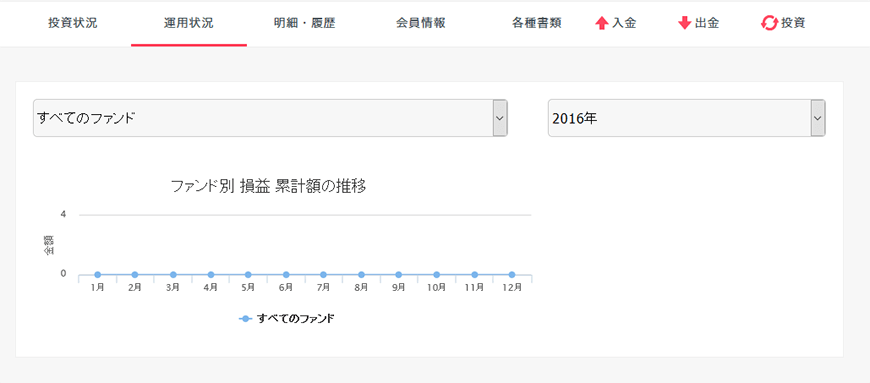Click the red circular arrows invest icon

click(x=769, y=23)
